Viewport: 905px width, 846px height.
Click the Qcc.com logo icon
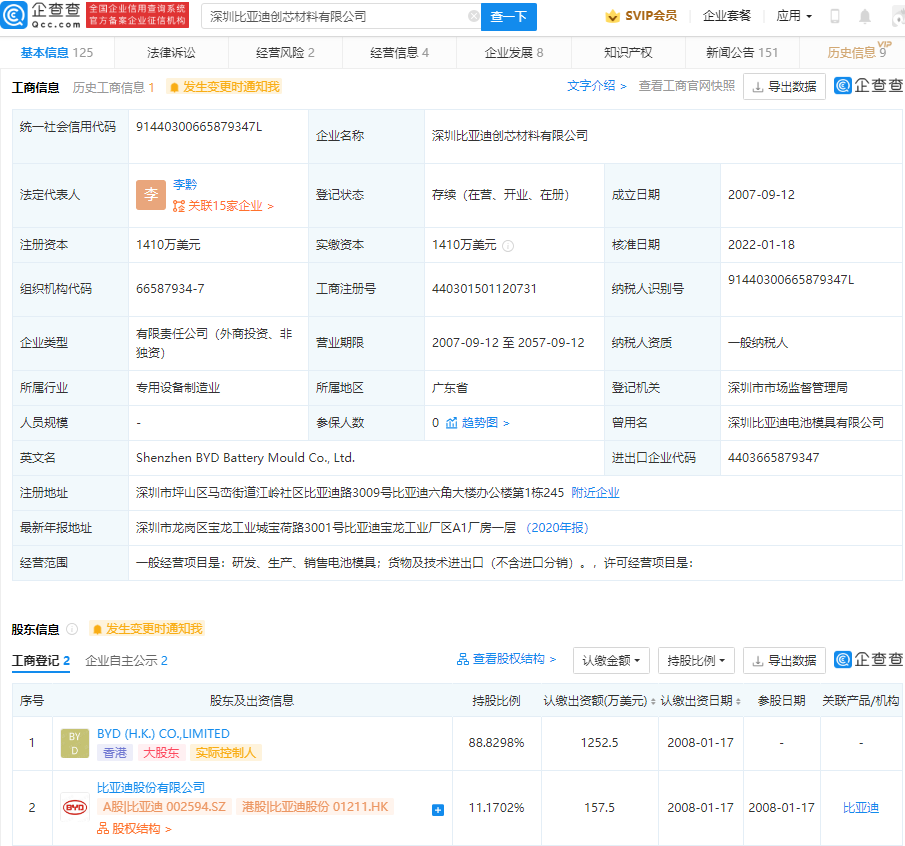tap(14, 16)
